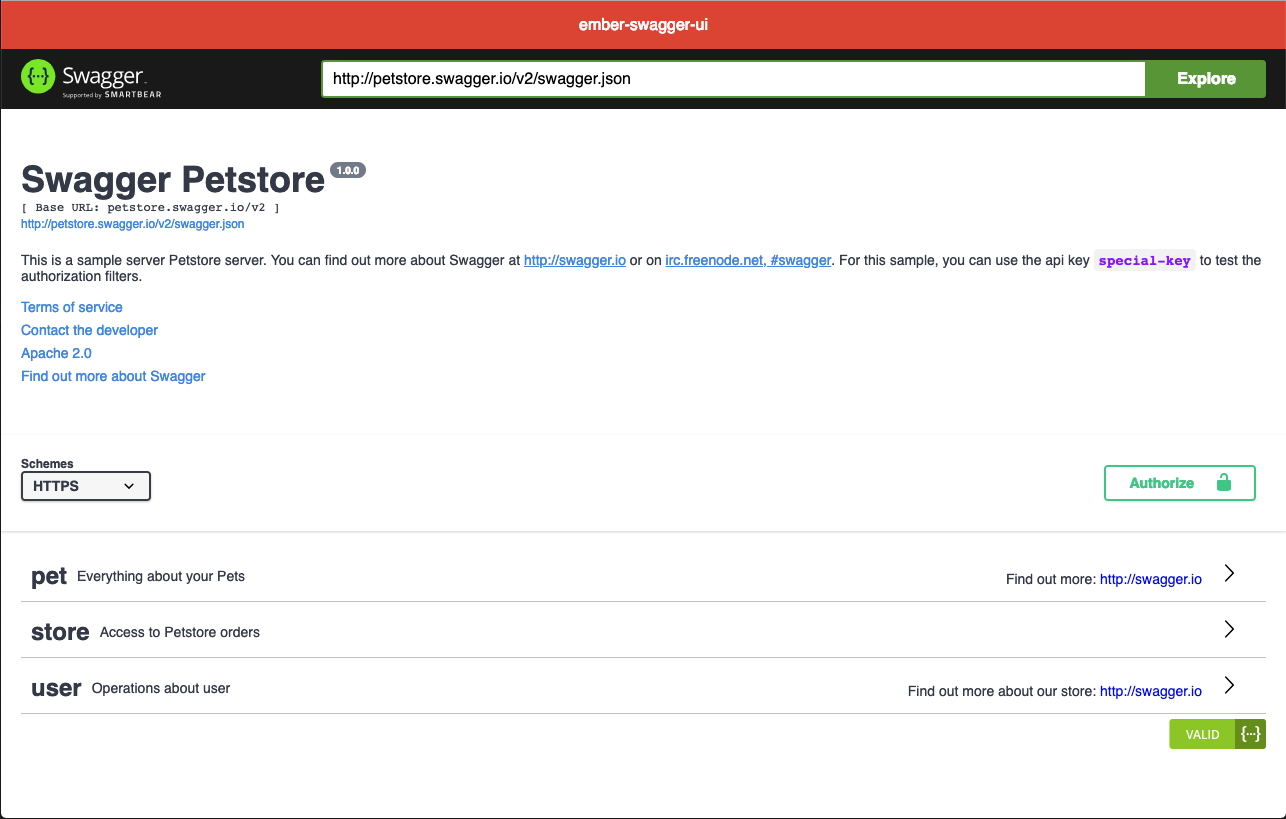Click the Base URL petstore.swagger.io/v2 text
Viewport: 1286px width, 819px height.
click(x=150, y=208)
